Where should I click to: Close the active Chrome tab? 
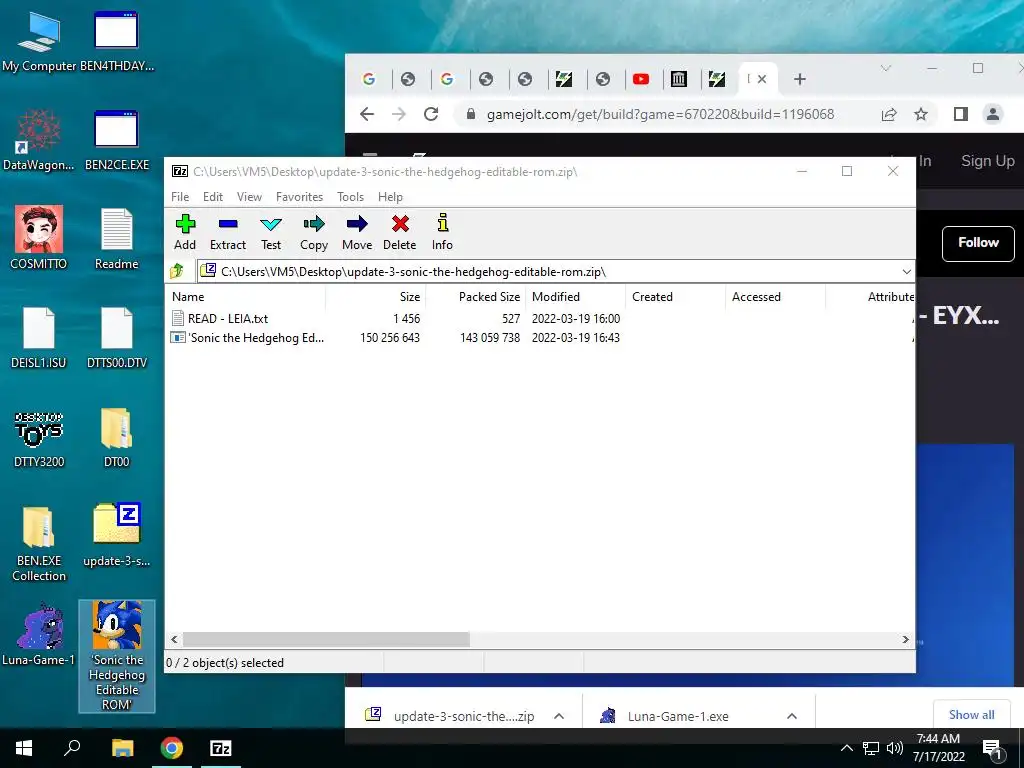[x=761, y=79]
